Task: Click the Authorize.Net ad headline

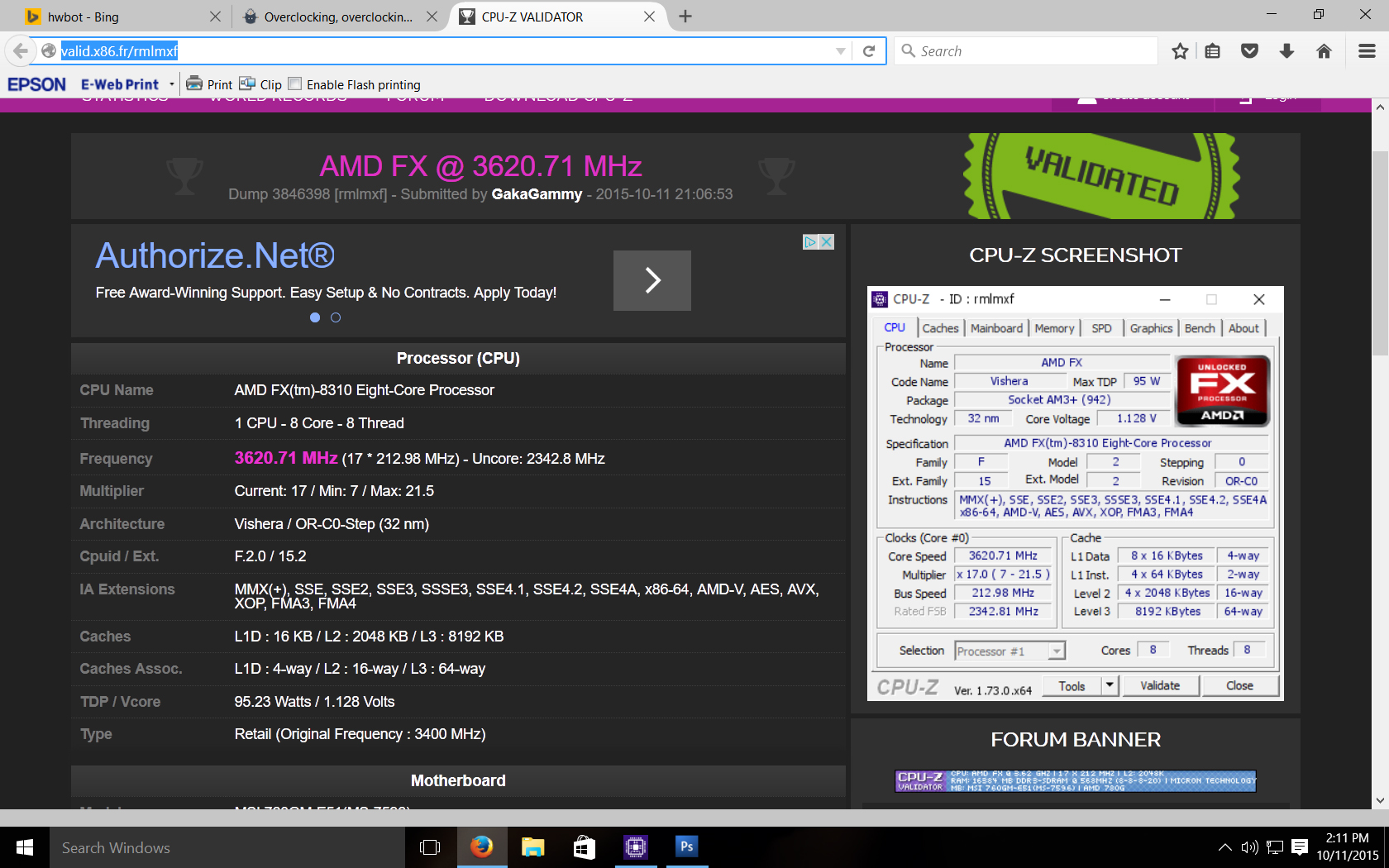Action: coord(215,255)
